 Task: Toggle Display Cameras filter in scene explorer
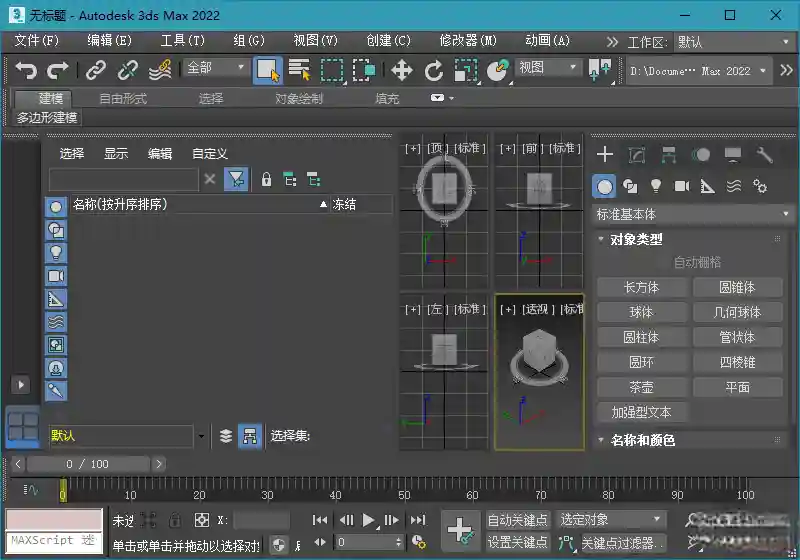pyautogui.click(x=56, y=276)
